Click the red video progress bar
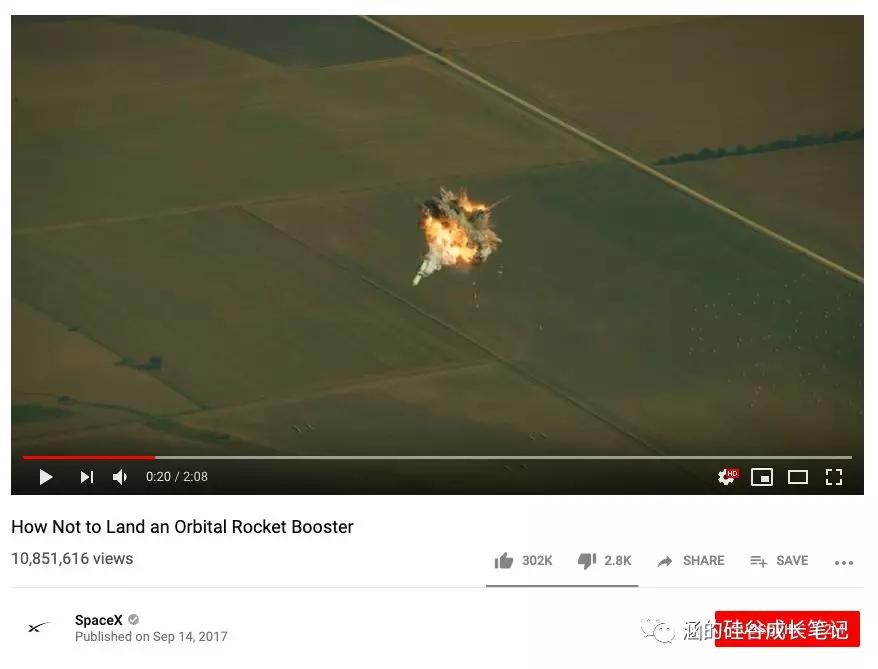 coord(88,457)
